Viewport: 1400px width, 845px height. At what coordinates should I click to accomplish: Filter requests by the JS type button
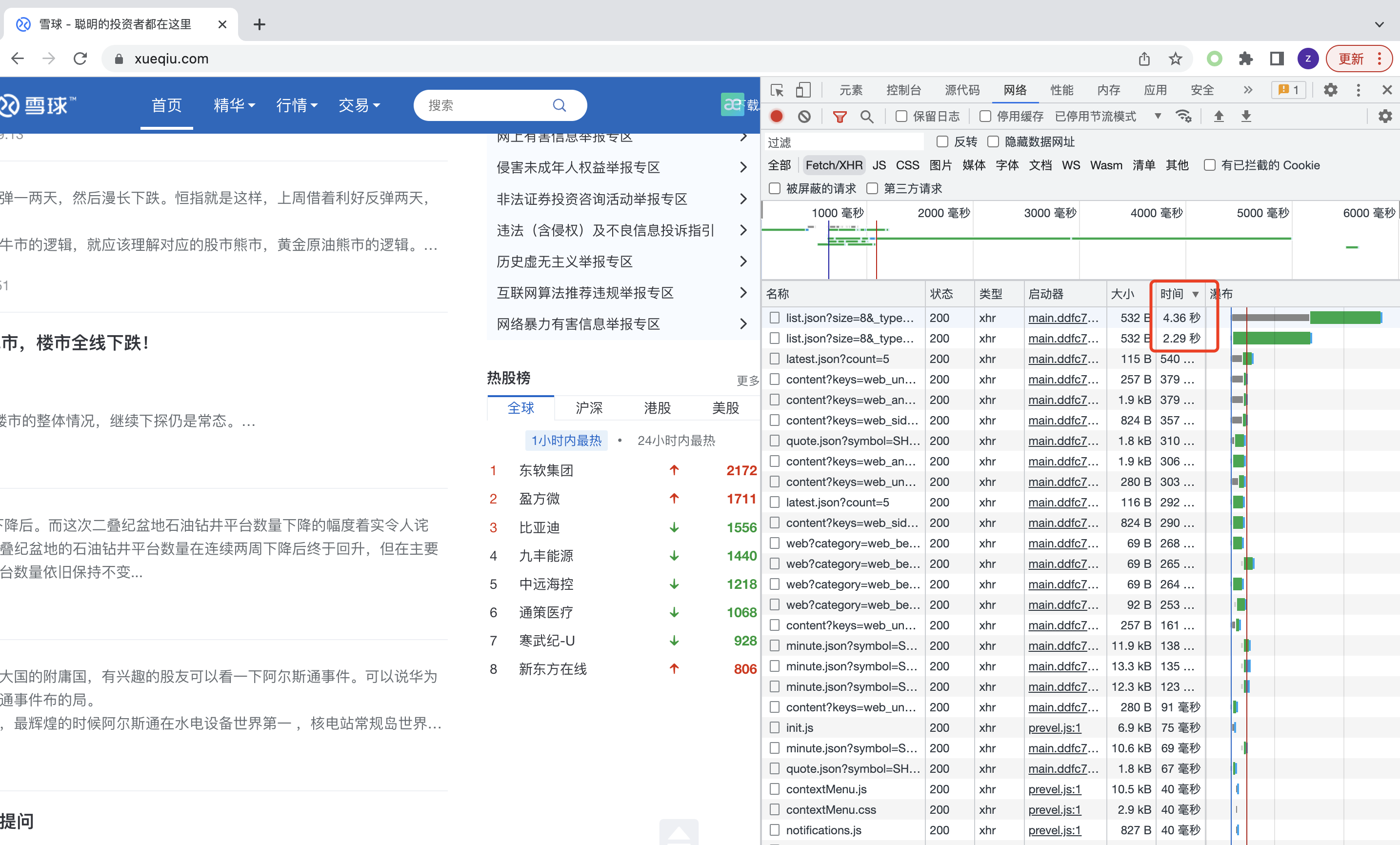[879, 165]
